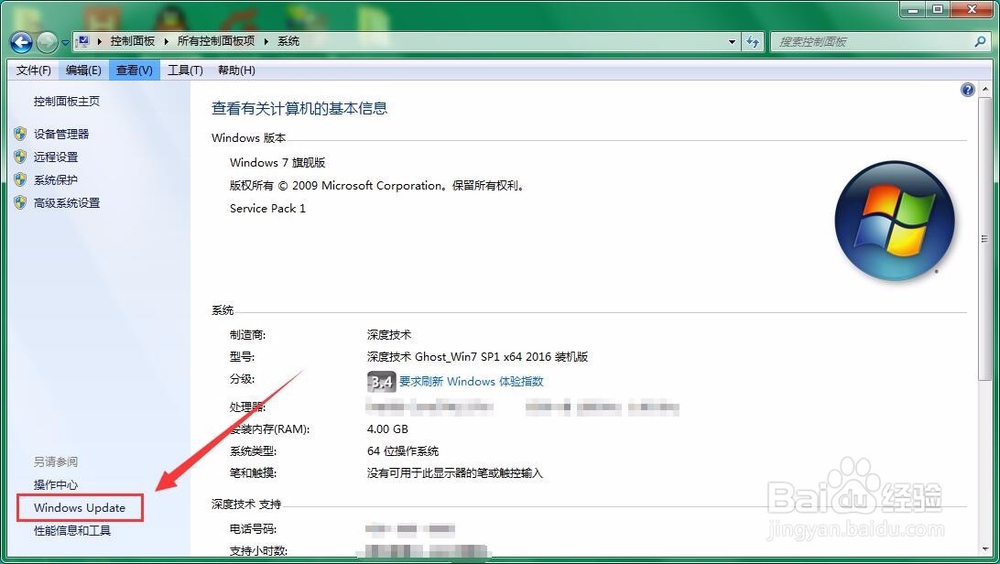Click shield icon beside 系统保护
Image resolution: width=1000 pixels, height=564 pixels.
pyautogui.click(x=20, y=180)
